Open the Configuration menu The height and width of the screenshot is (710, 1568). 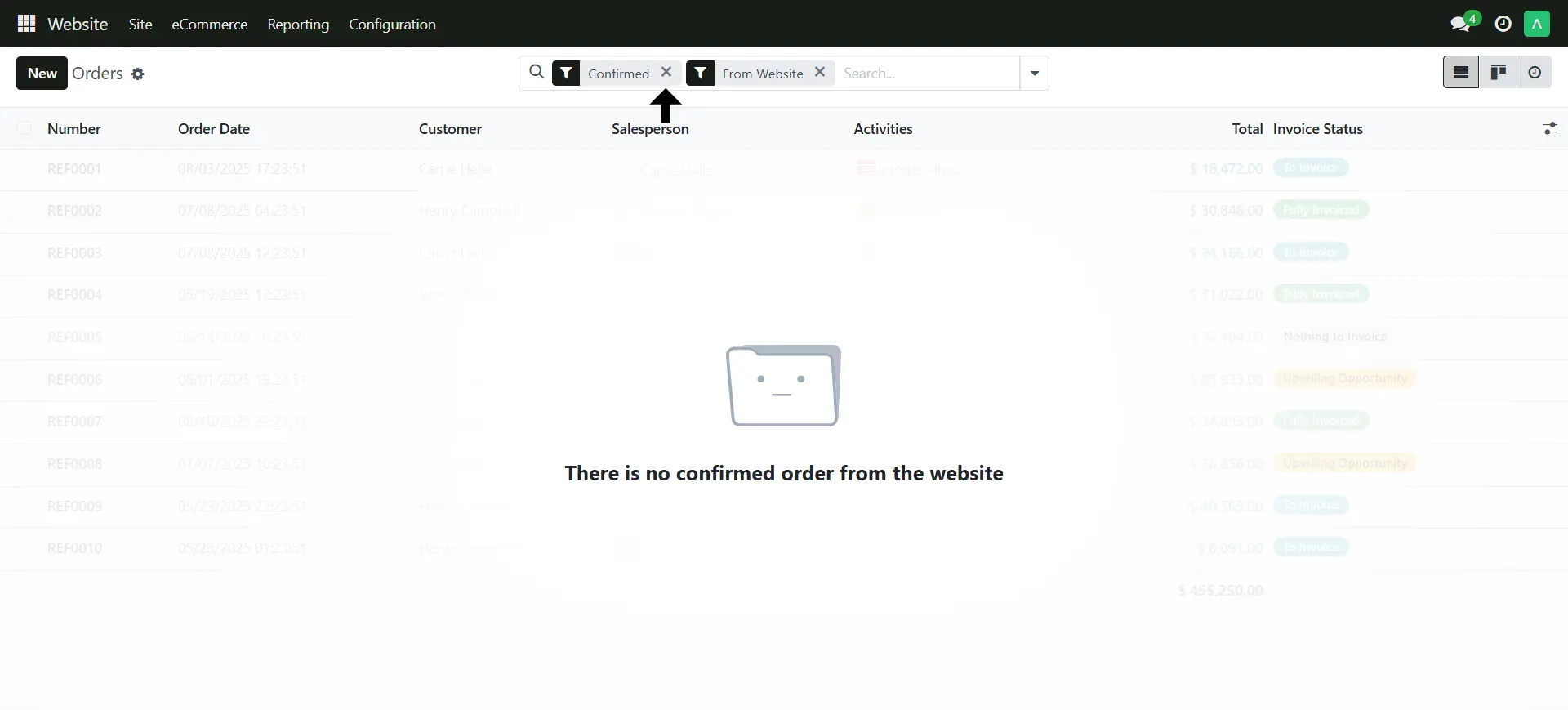pos(392,25)
